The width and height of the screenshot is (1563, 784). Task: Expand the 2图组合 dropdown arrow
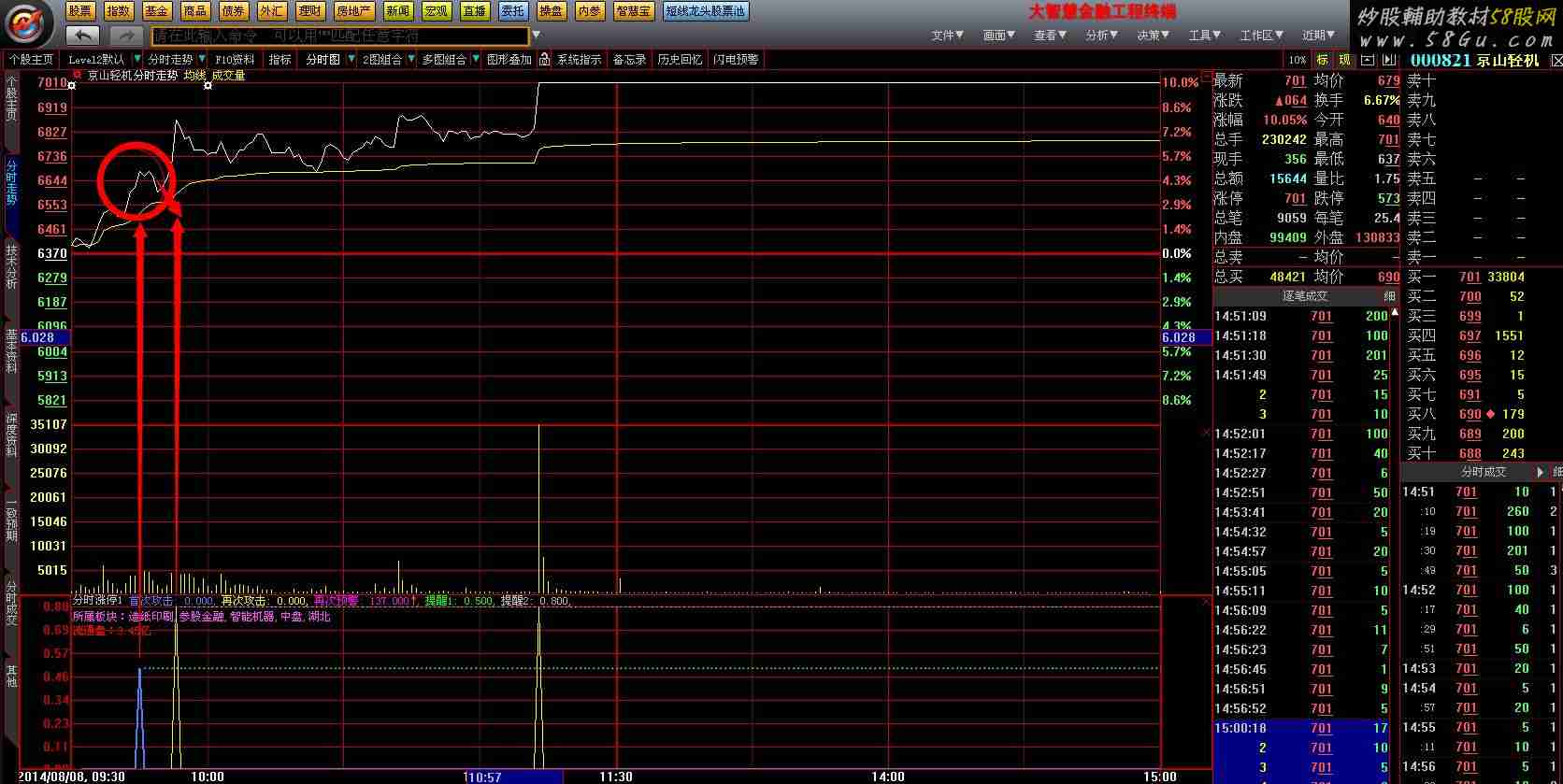410,59
